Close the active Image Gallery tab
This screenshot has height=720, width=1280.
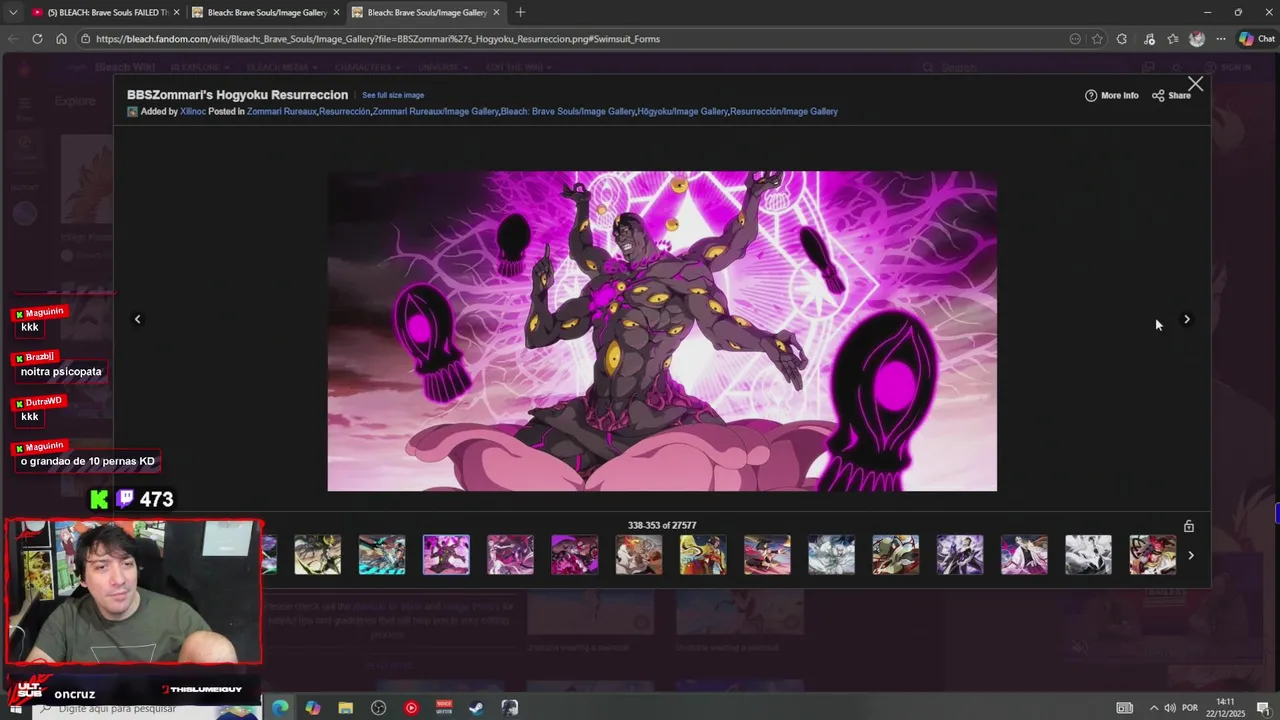496,12
